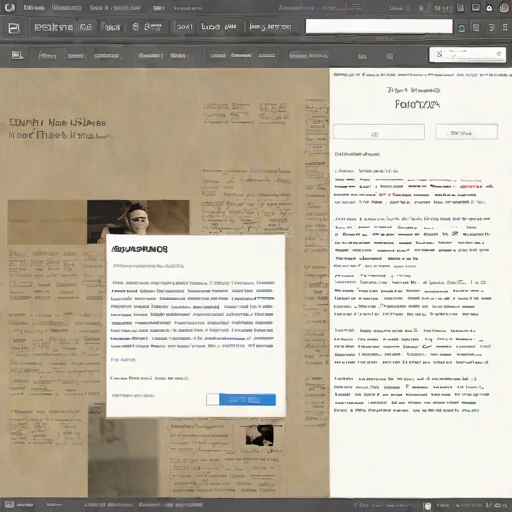512x512 pixels.
Task: Click the search box on the third toolbar row
Action: pos(467,55)
